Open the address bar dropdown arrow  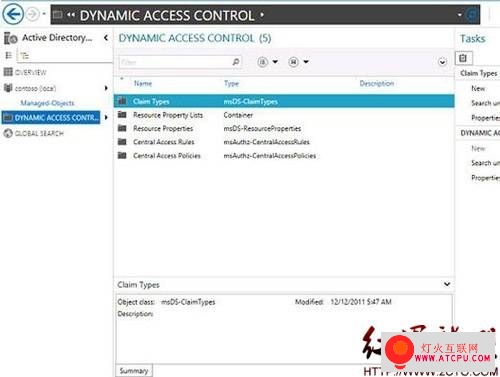point(459,15)
